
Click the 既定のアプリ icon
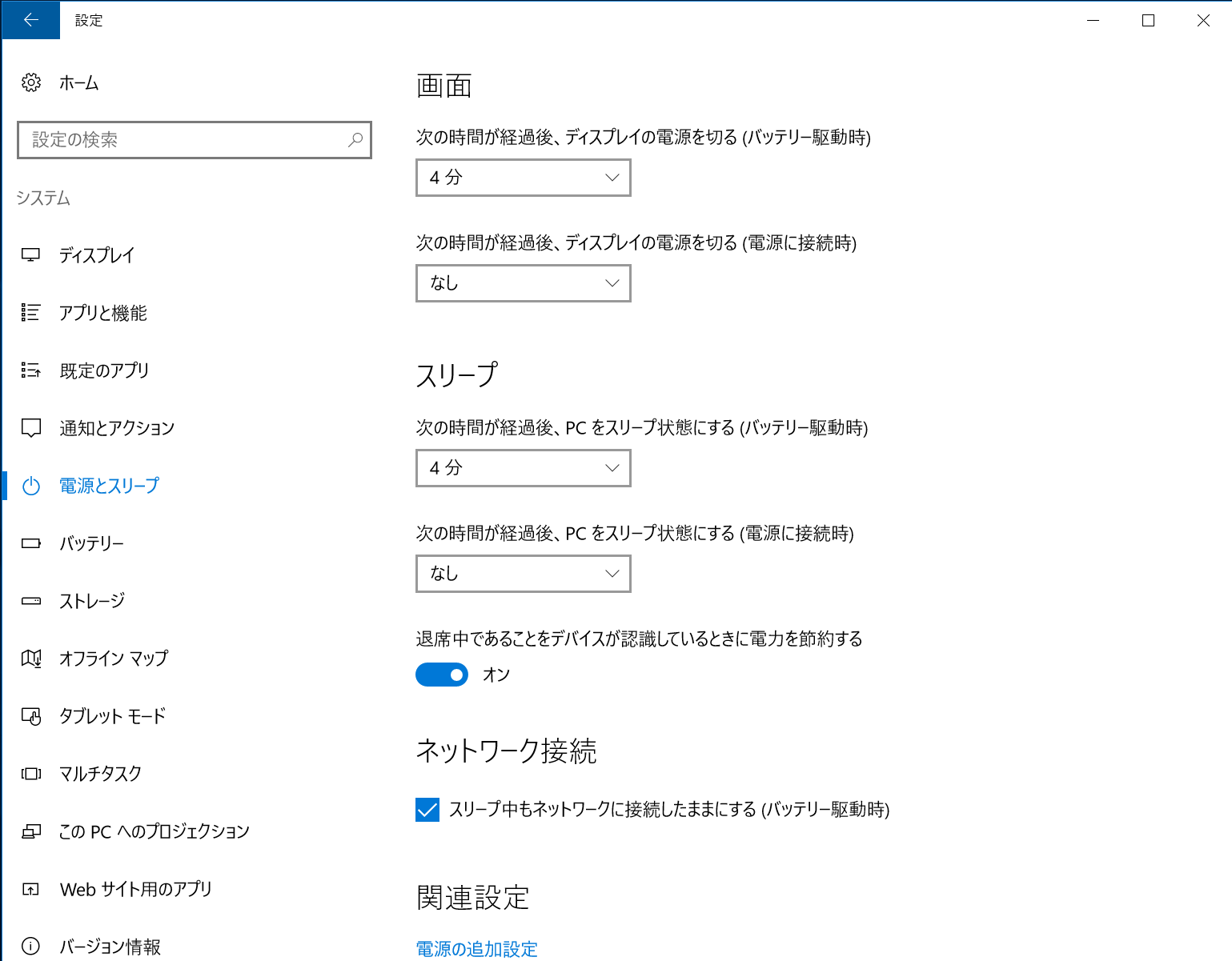(30, 370)
